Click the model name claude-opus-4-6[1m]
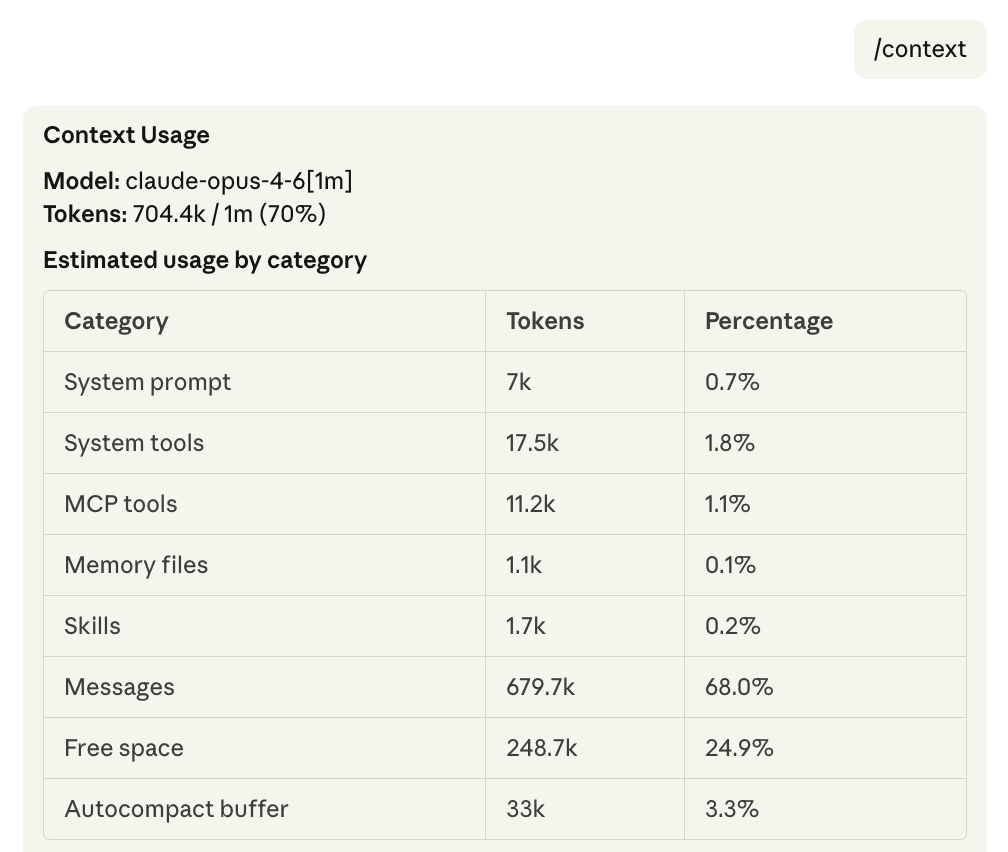This screenshot has height=852, width=1008. coord(239,181)
